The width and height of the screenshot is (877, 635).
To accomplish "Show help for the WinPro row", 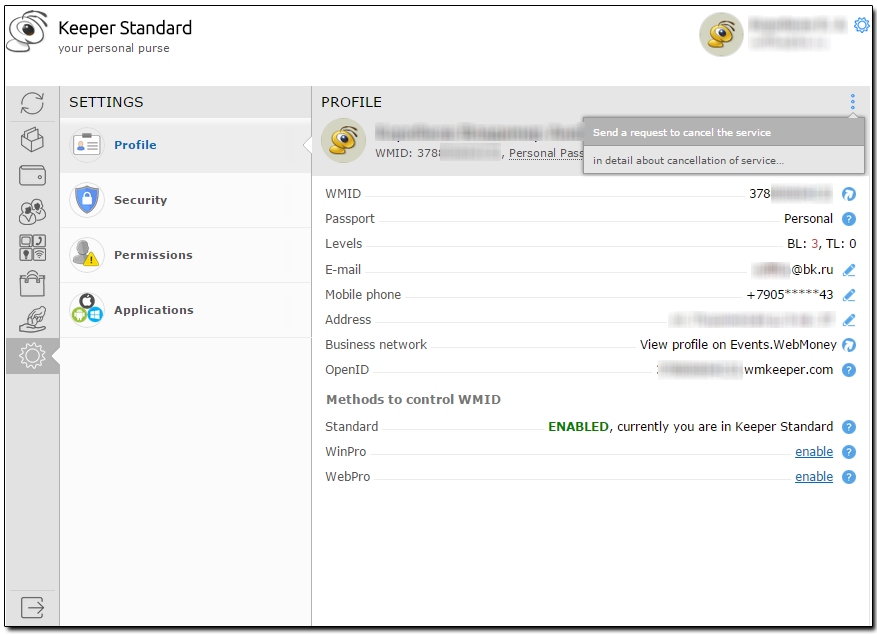I will tap(848, 452).
